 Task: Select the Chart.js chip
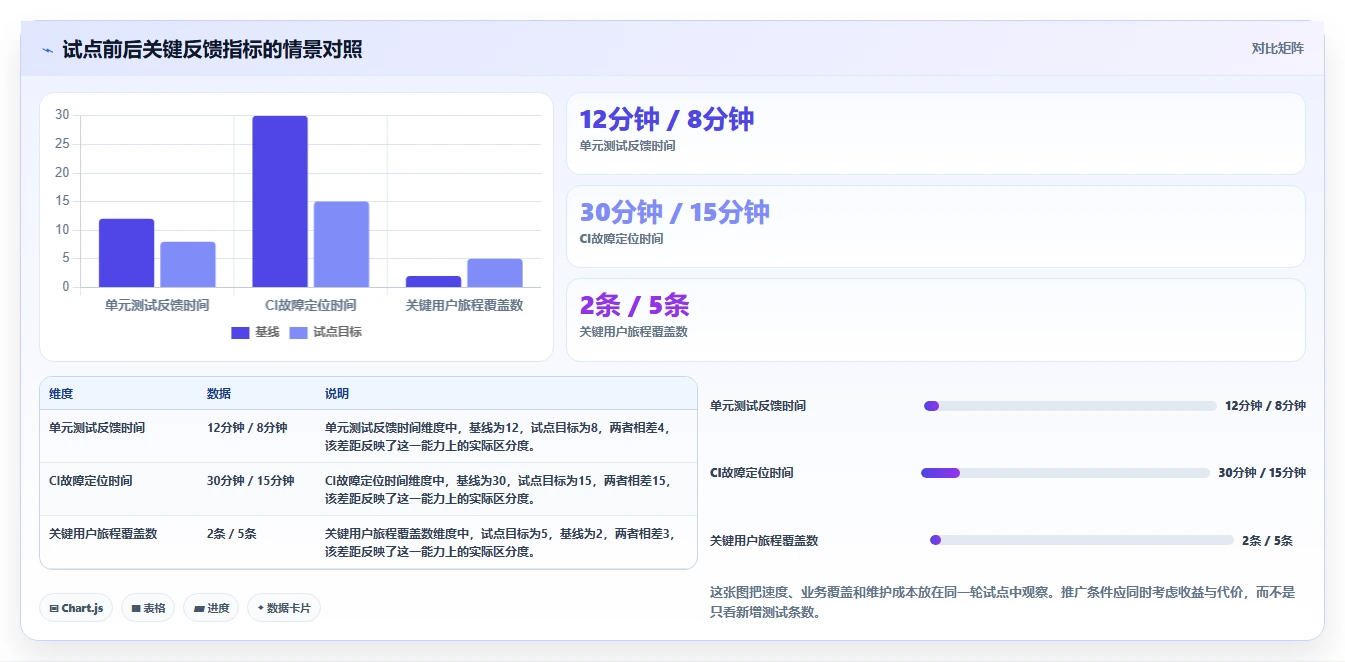click(76, 608)
